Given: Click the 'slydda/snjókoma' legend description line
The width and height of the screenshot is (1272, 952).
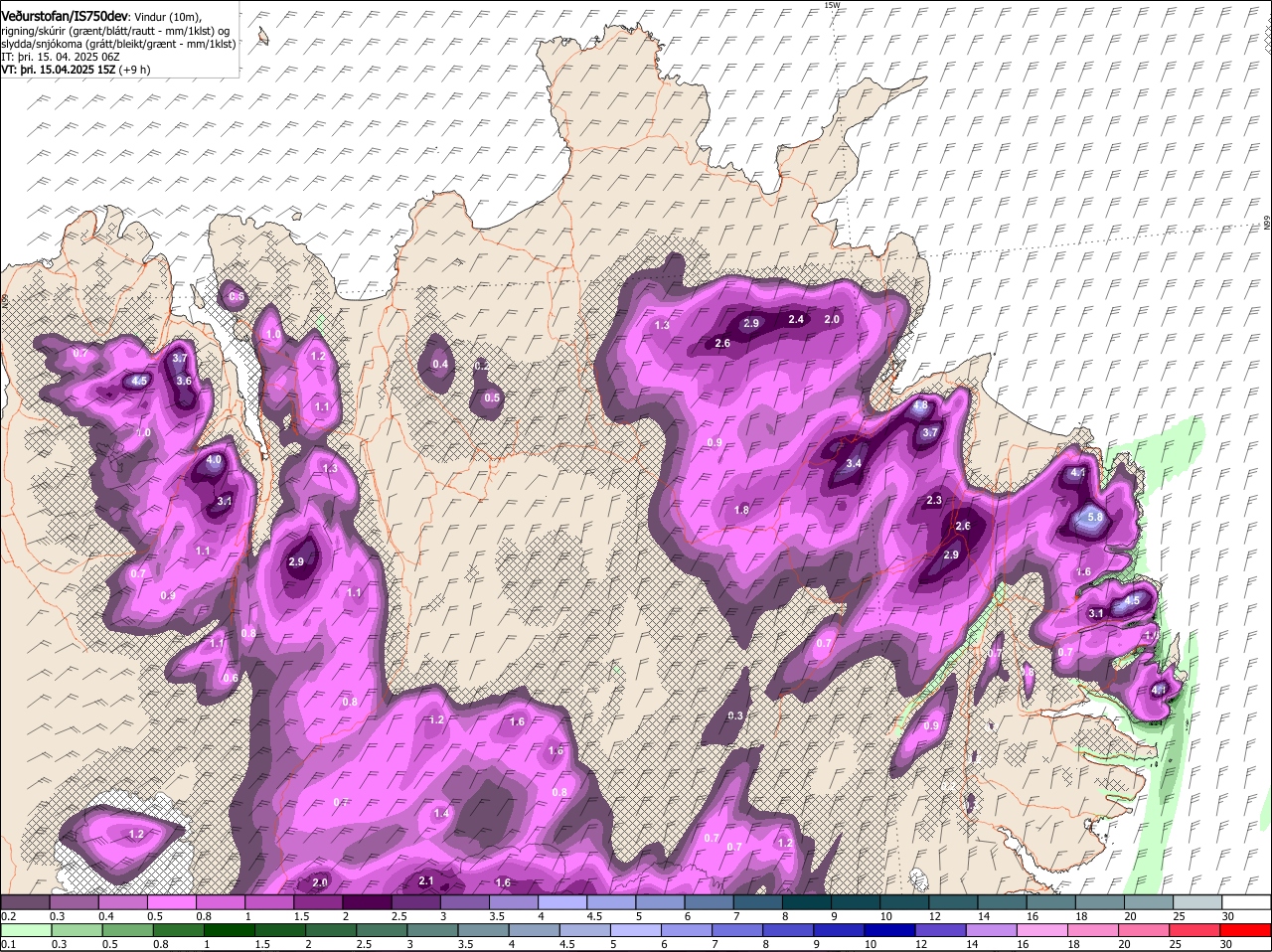Looking at the screenshot, I should pyautogui.click(x=118, y=44).
